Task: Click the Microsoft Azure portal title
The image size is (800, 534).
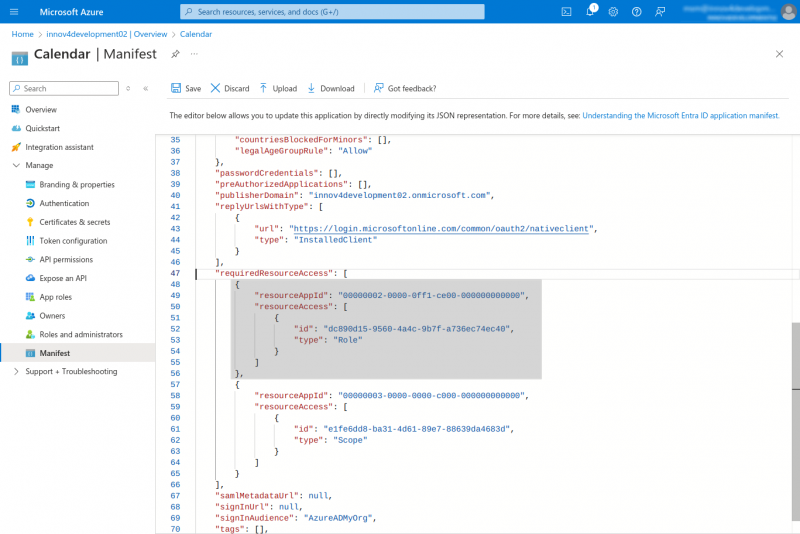Action: [71, 12]
